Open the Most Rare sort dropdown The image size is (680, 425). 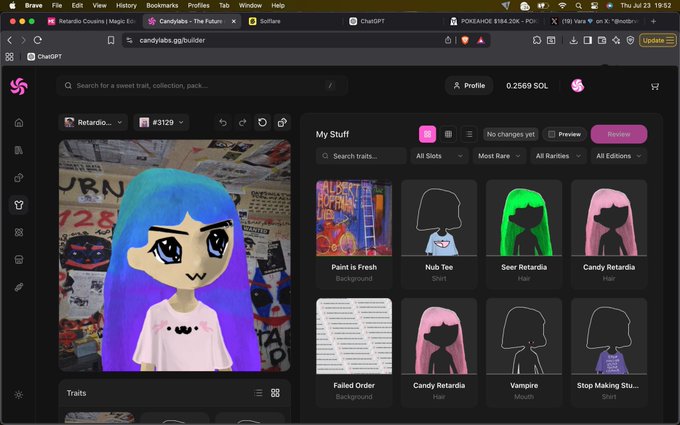(499, 156)
